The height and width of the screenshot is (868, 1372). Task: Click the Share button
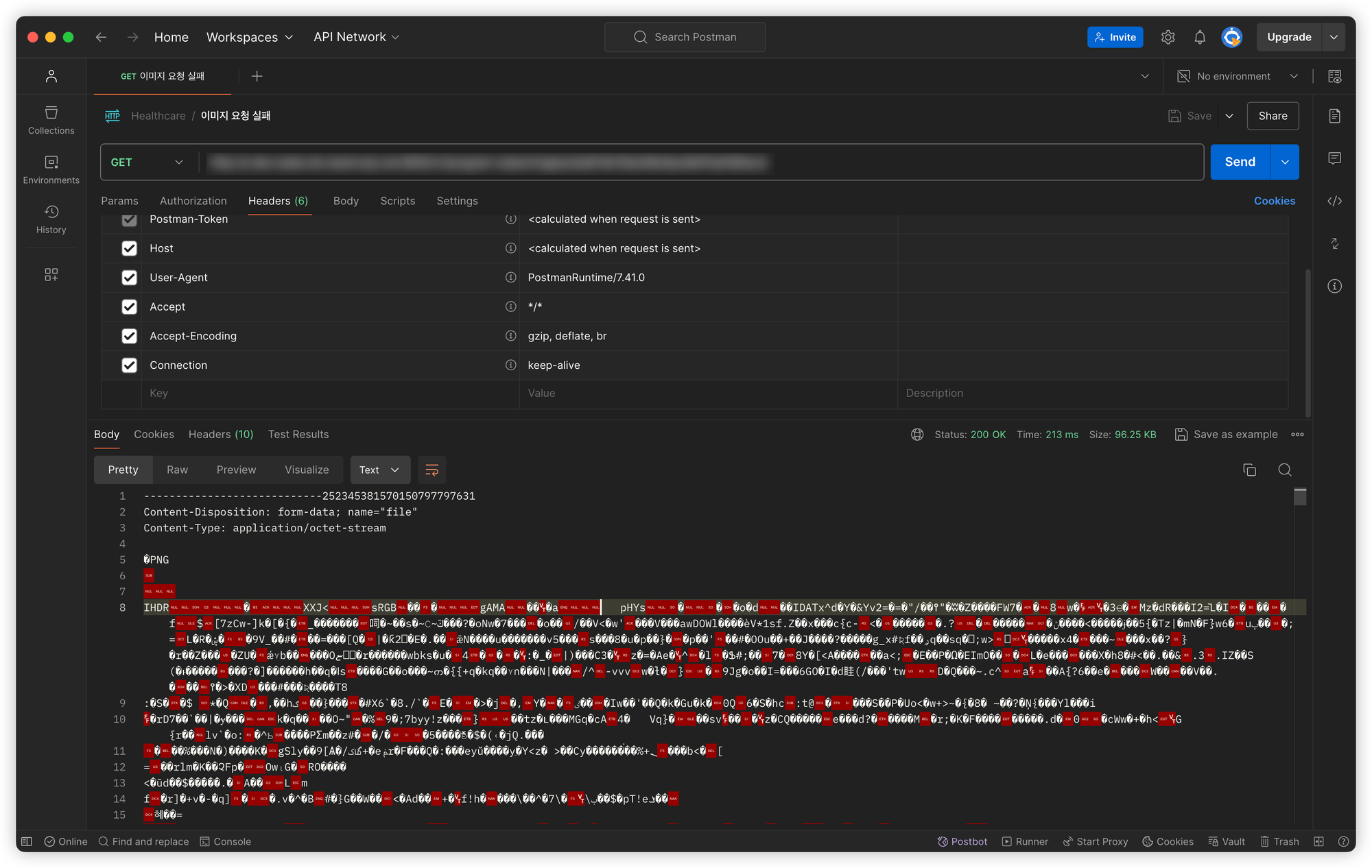[1273, 116]
